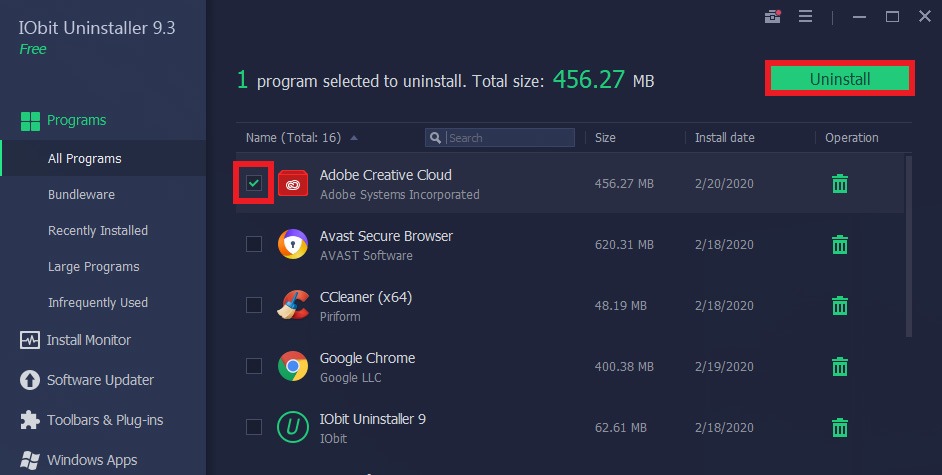The image size is (942, 475).
Task: Click the 48.19 MB size value
Action: tap(621, 306)
